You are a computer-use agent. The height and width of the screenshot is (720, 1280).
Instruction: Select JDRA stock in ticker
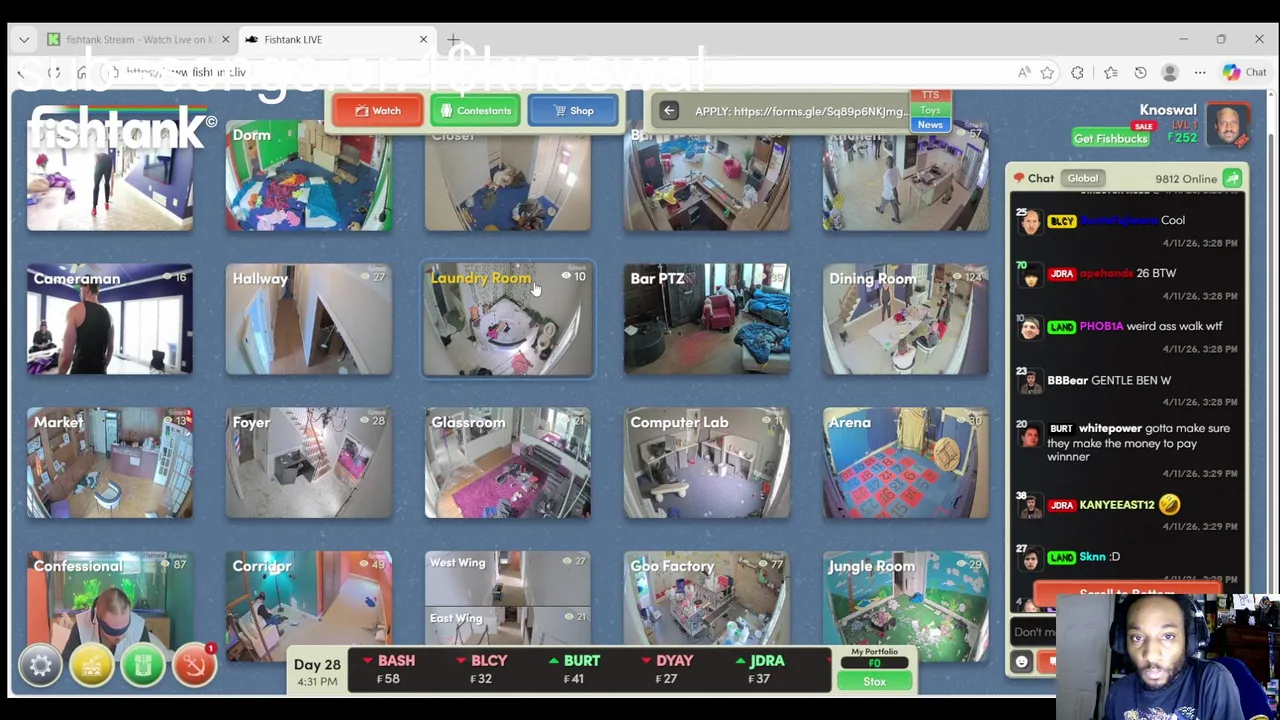[760, 669]
